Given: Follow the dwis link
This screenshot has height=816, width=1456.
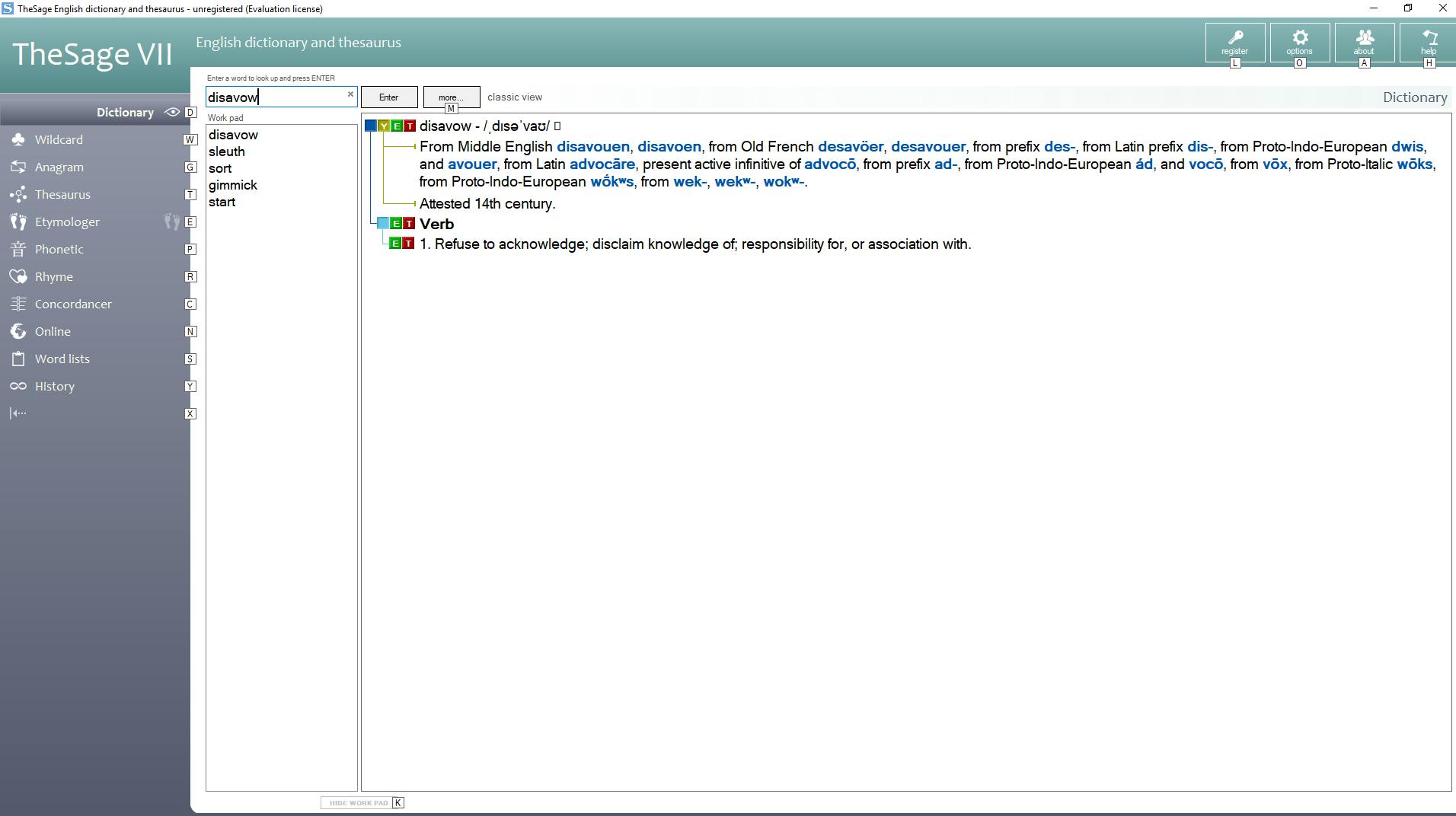Looking at the screenshot, I should [x=1407, y=147].
